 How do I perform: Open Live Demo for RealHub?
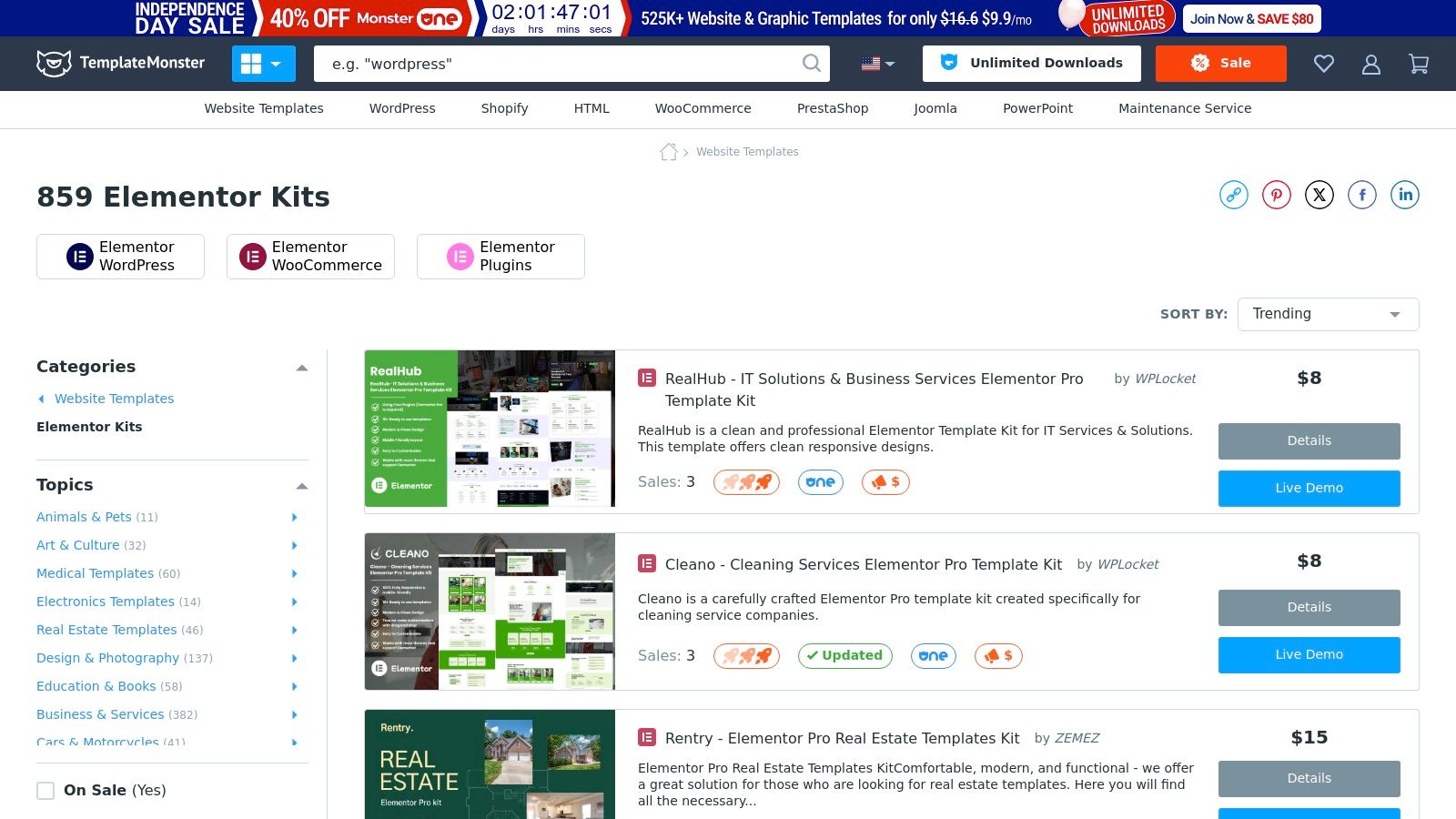1309,489
